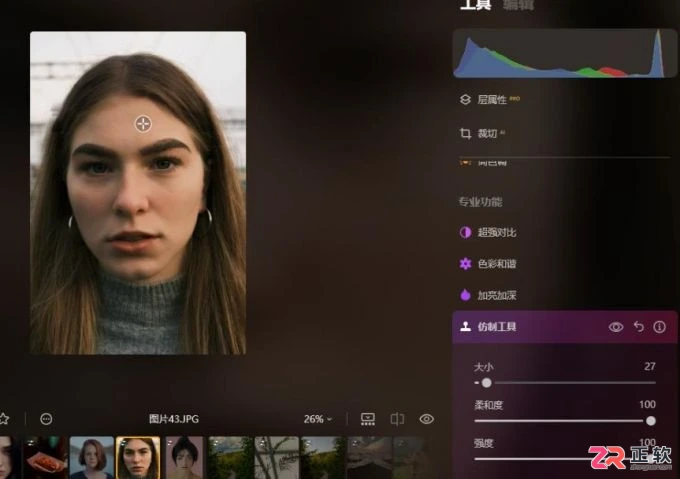Viewport: 680px width, 479px height.
Task: Switch to the 工具 tab
Action: [x=475, y=4]
